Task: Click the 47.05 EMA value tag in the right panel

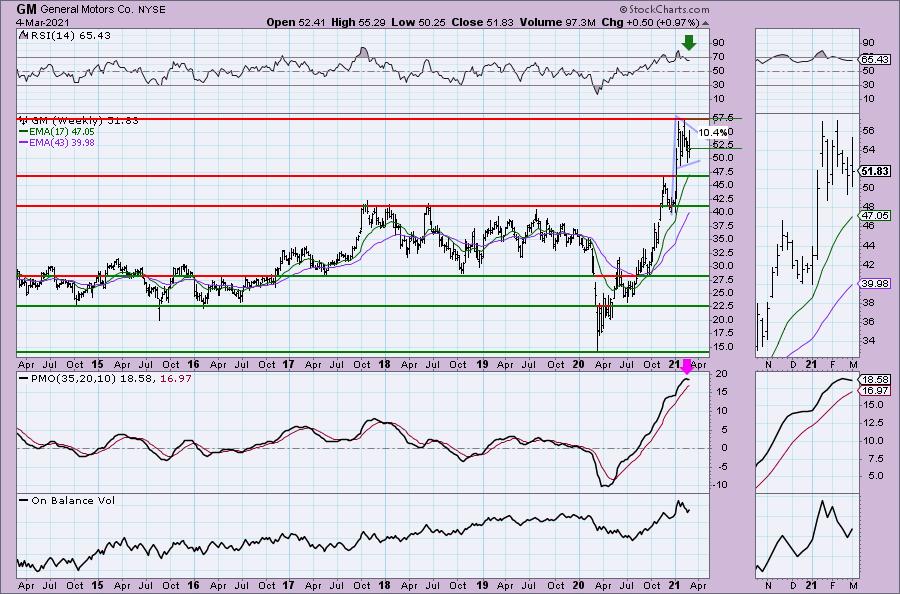Action: [875, 216]
